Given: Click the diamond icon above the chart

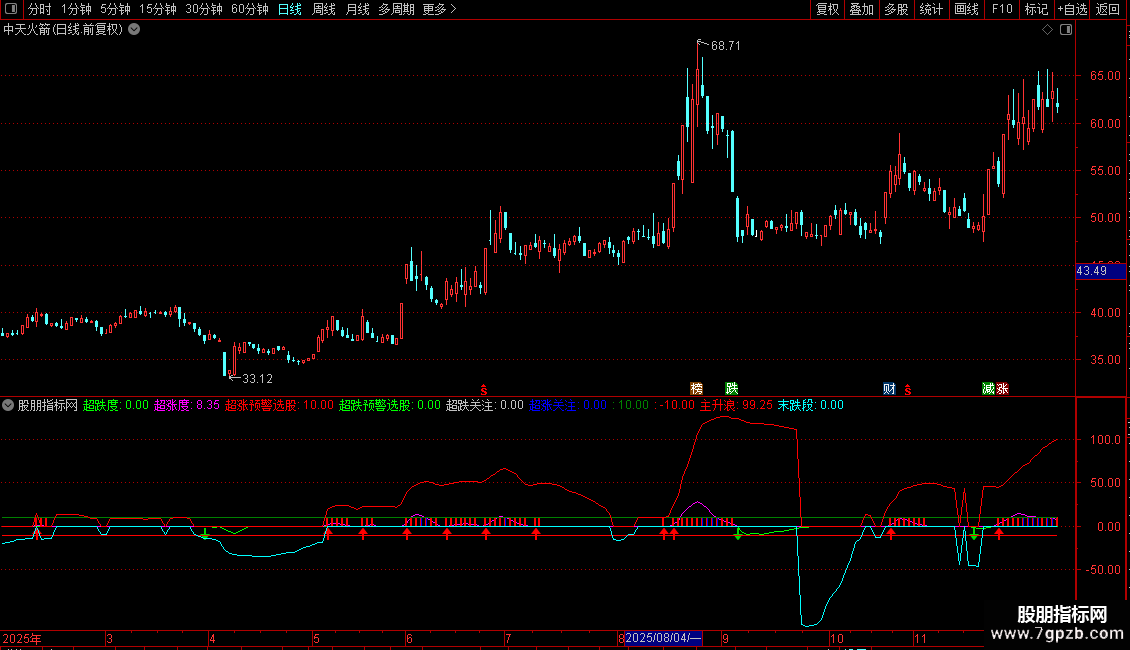Looking at the screenshot, I should (1047, 30).
